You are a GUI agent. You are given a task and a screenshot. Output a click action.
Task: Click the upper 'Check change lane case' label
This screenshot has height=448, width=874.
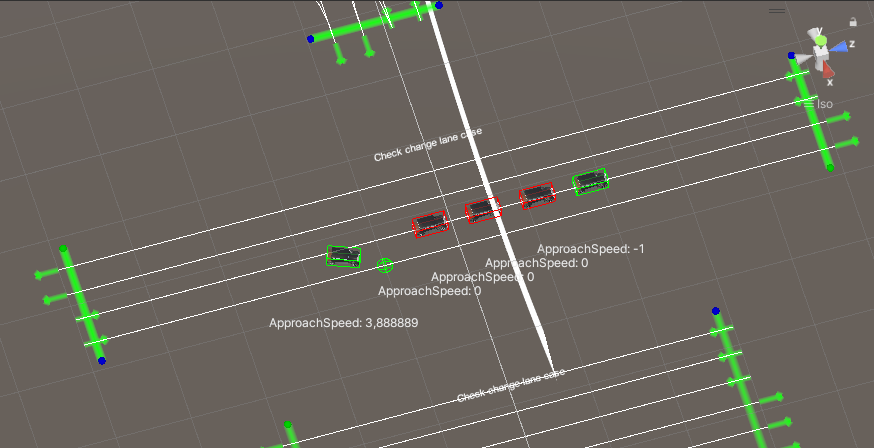coord(428,144)
